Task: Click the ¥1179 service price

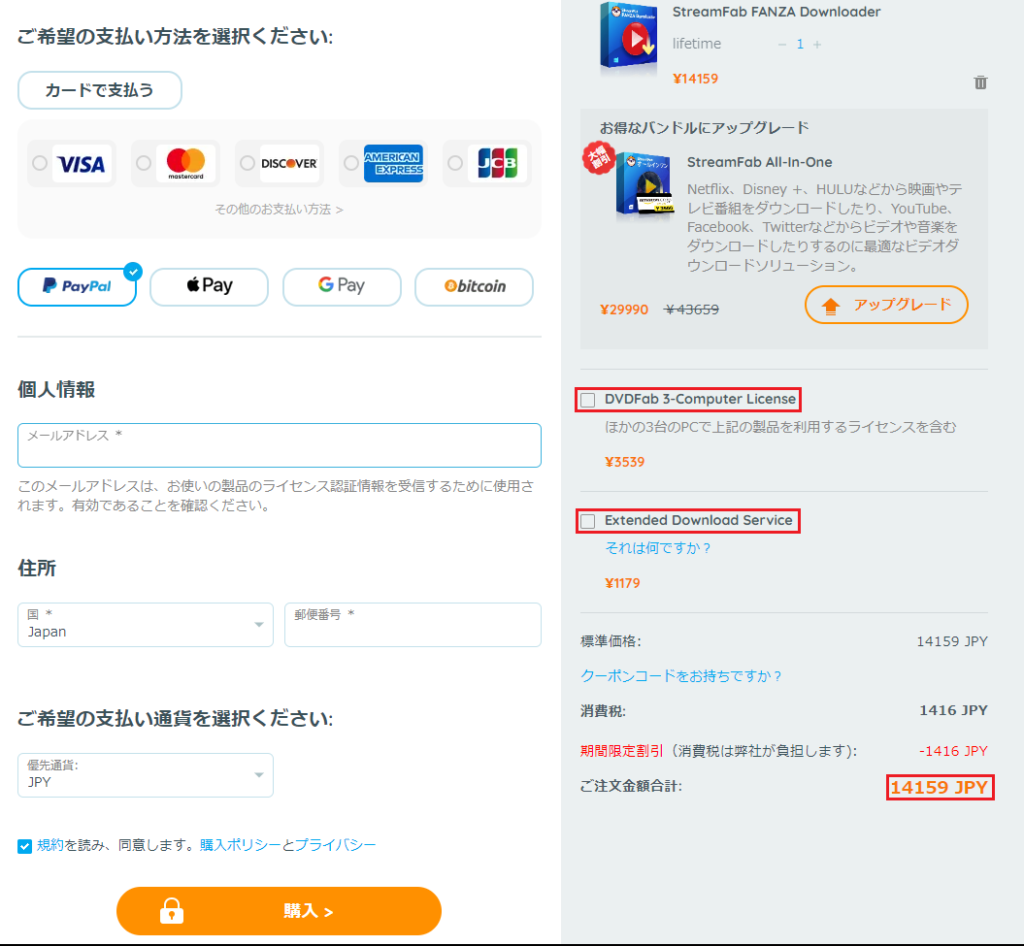Action: pos(622,583)
